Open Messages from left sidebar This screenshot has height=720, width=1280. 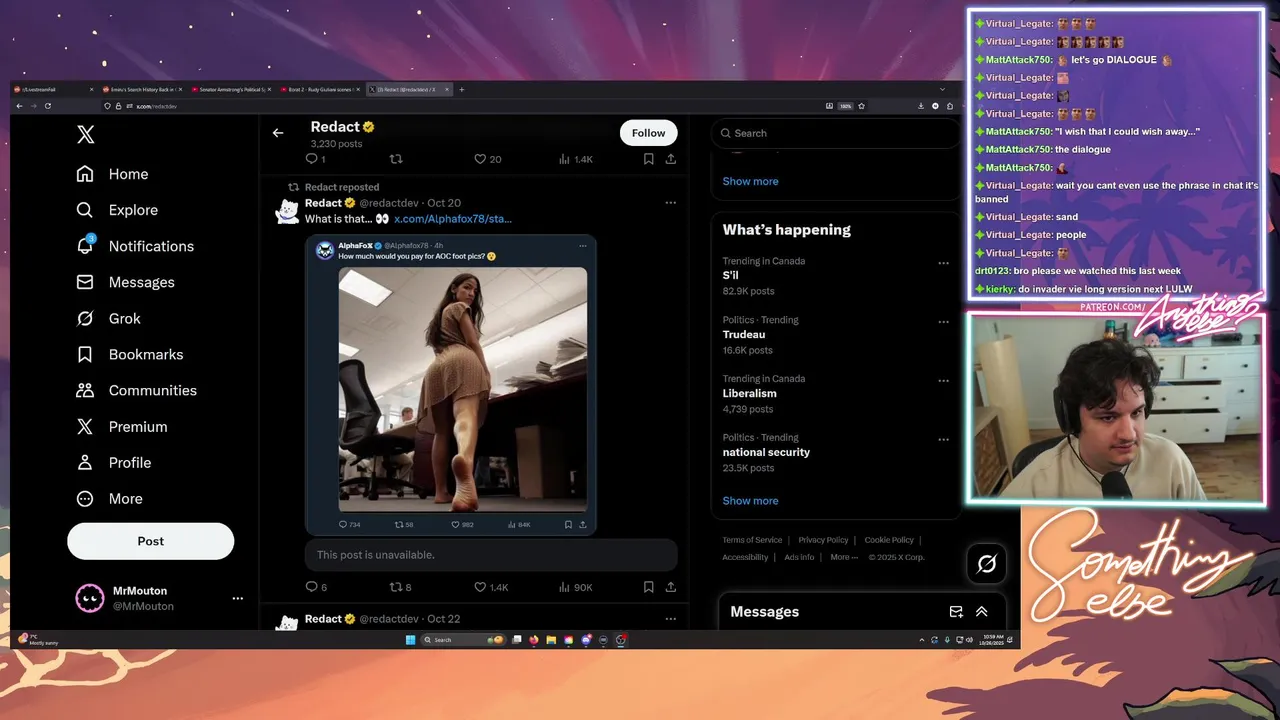coord(126,282)
